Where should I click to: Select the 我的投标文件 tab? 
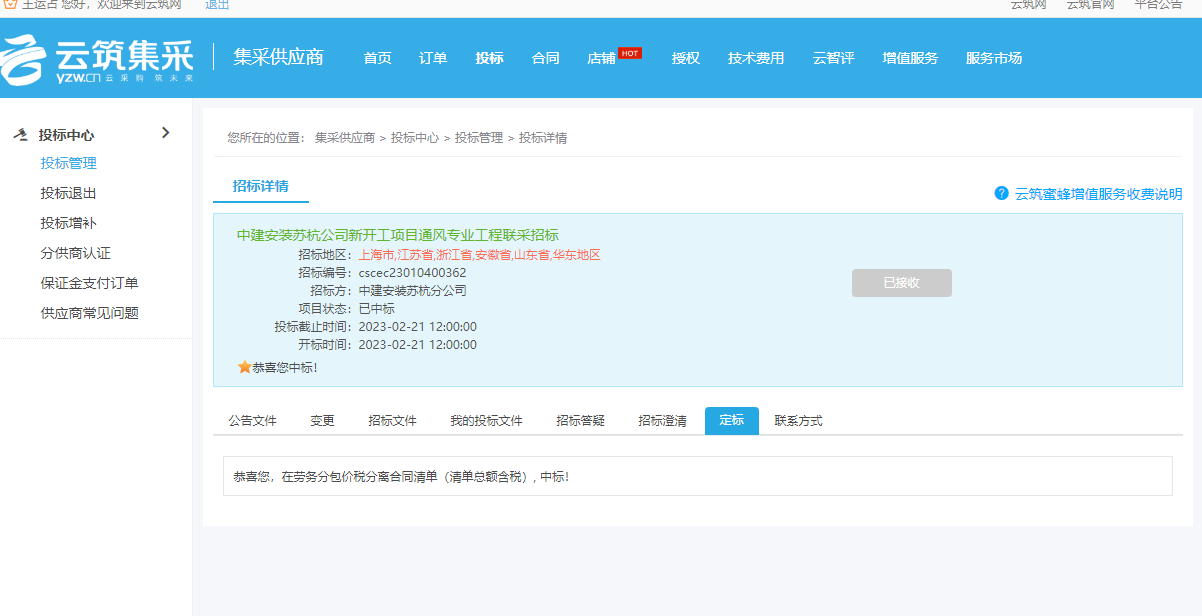pos(486,421)
